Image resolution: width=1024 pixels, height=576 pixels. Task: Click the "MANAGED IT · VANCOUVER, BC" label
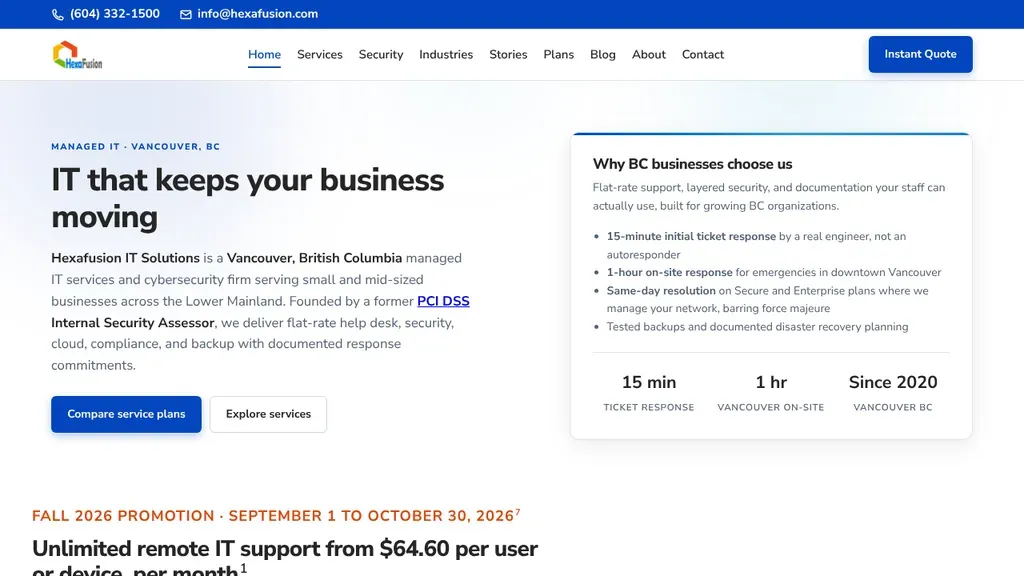point(136,146)
